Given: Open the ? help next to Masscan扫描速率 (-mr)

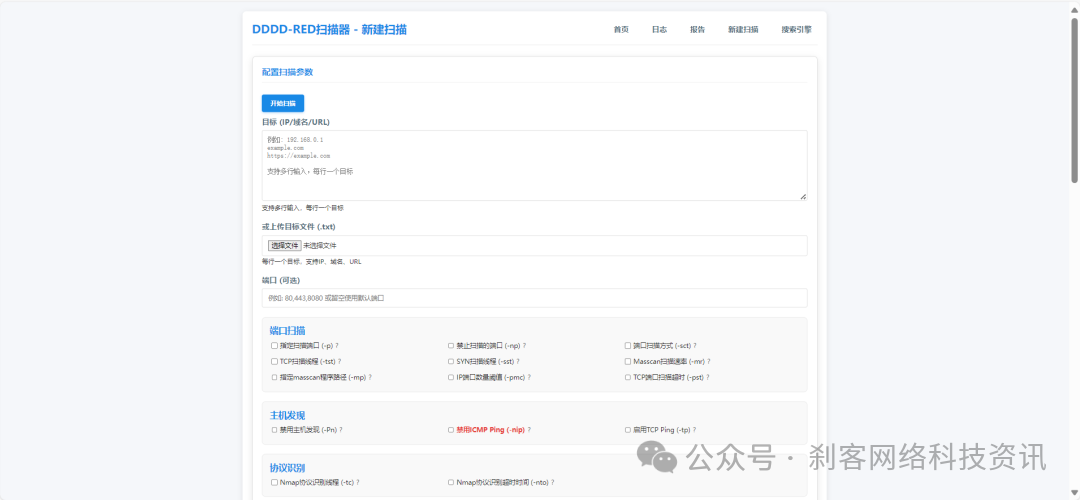Looking at the screenshot, I should 709,362.
